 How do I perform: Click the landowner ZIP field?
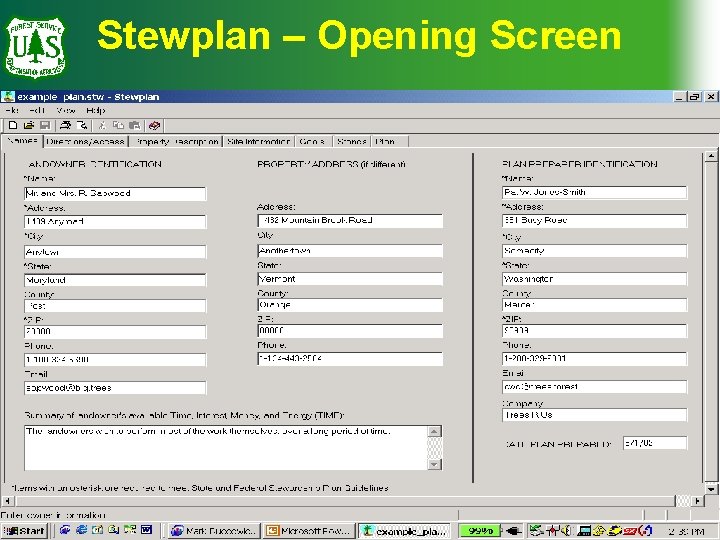(x=115, y=332)
